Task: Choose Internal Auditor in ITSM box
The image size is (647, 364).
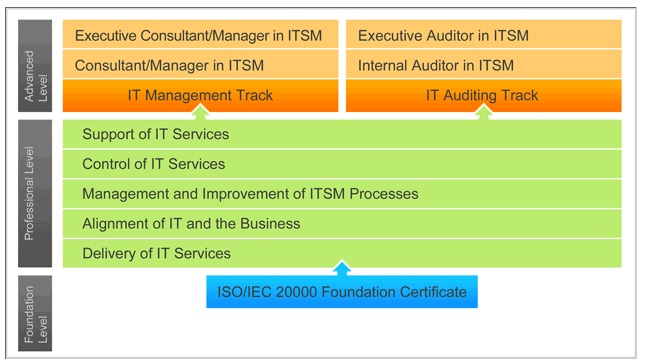Action: pos(484,64)
